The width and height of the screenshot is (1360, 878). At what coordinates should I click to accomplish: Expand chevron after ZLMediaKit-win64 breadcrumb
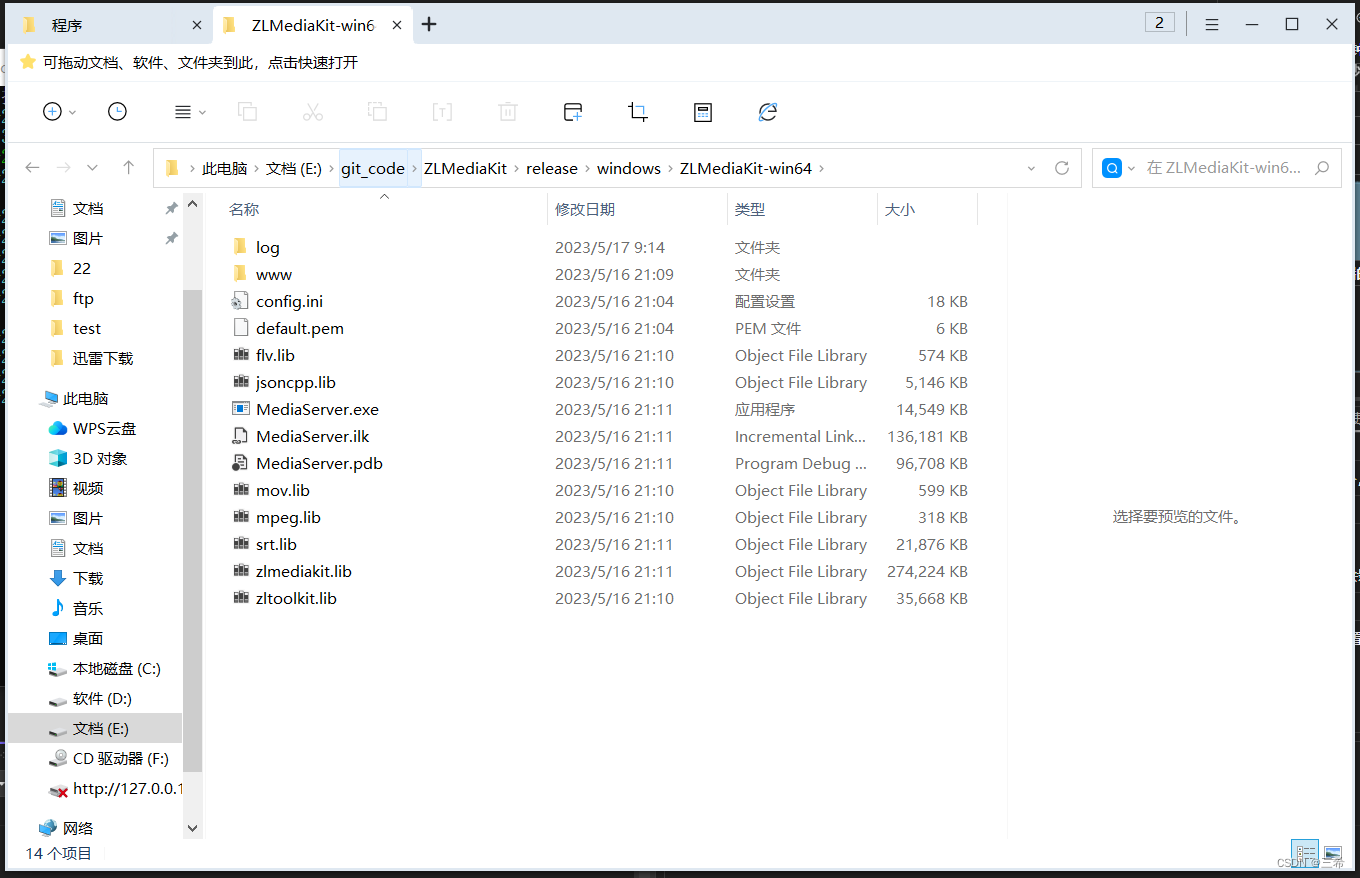click(x=822, y=168)
